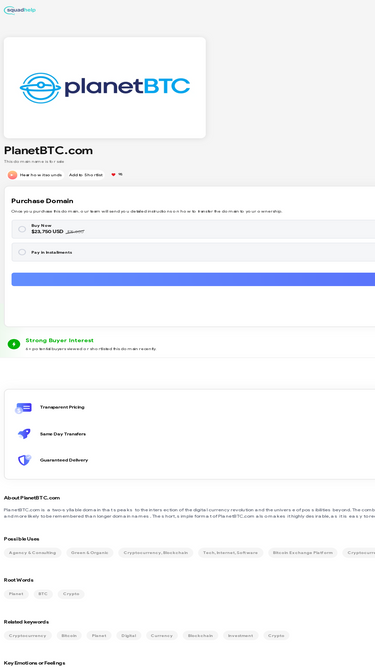Click the green lightning Strong Buyer Interest icon
Viewport: 375px width, 667px height.
pyautogui.click(x=14, y=344)
